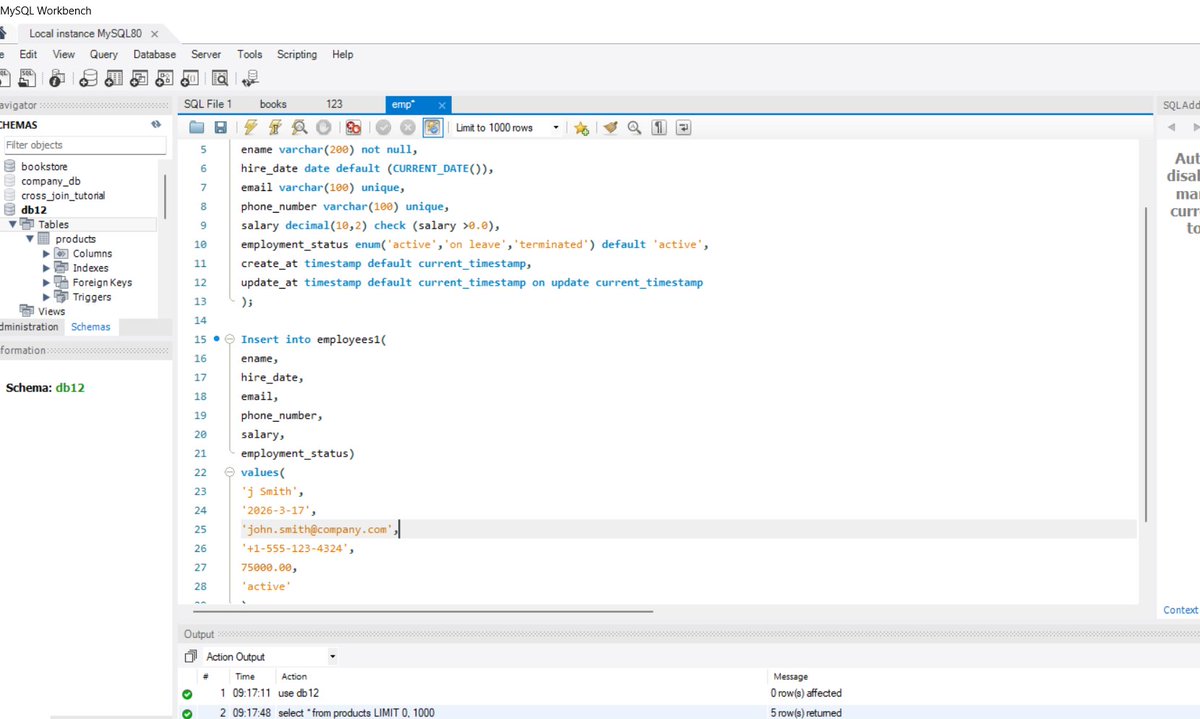Close Local instance MySQL80 connection tab
This screenshot has width=1200, height=719.
155,33
